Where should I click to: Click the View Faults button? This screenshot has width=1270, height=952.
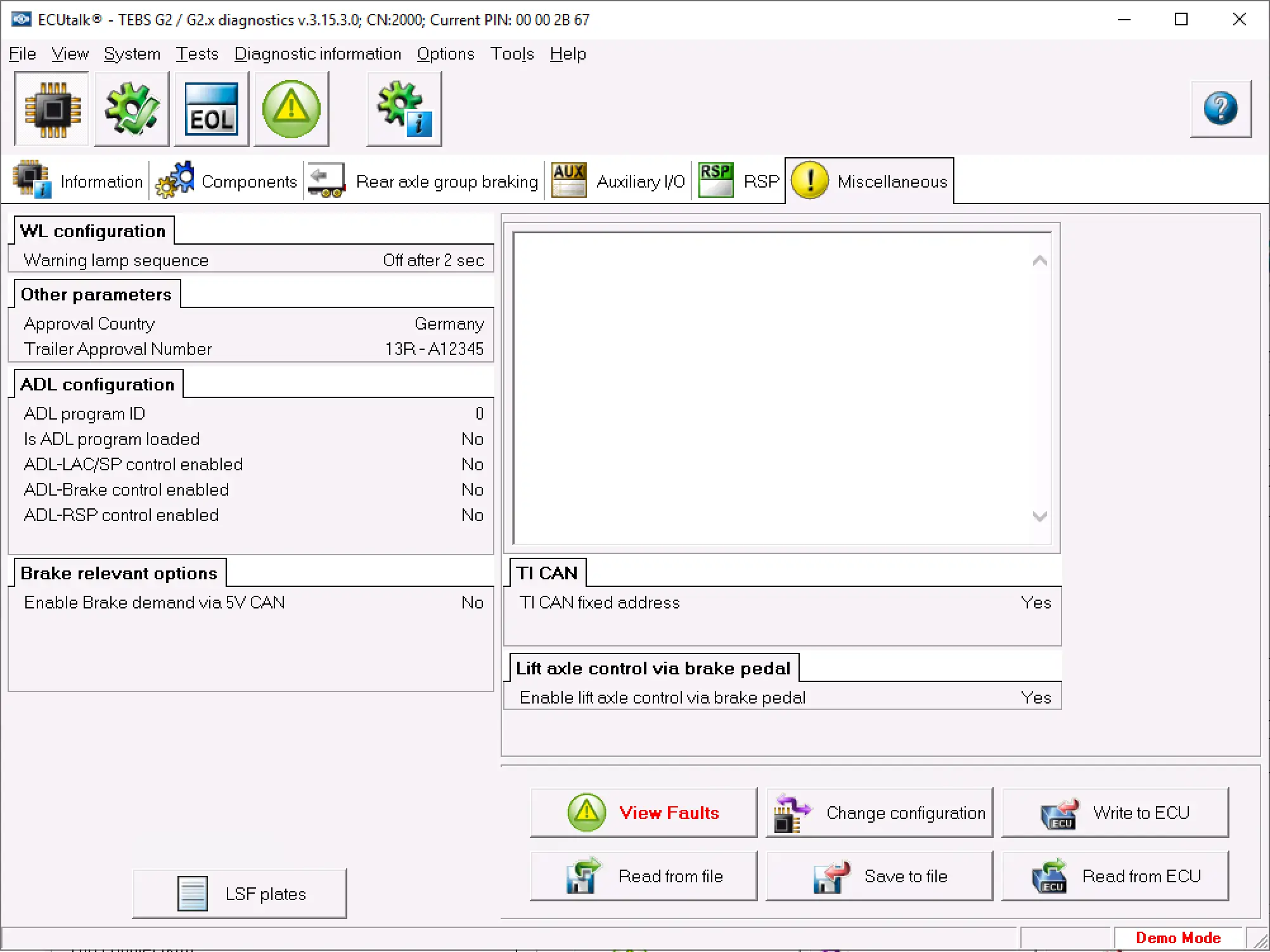(643, 813)
